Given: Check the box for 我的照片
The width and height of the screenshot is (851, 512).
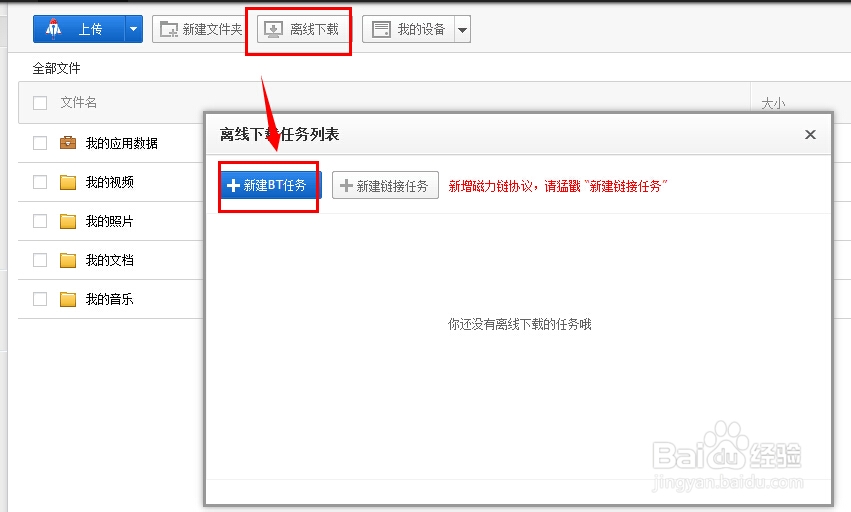Looking at the screenshot, I should point(40,221).
